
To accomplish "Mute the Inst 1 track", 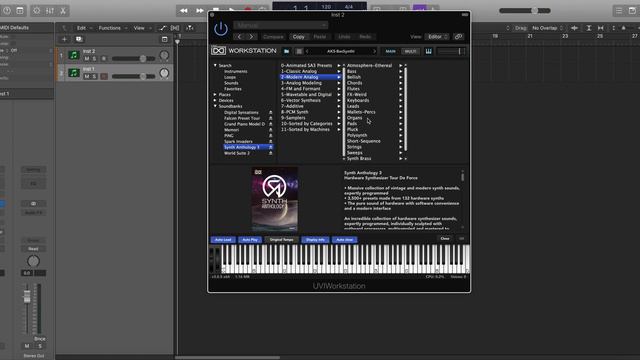I will coord(87,76).
